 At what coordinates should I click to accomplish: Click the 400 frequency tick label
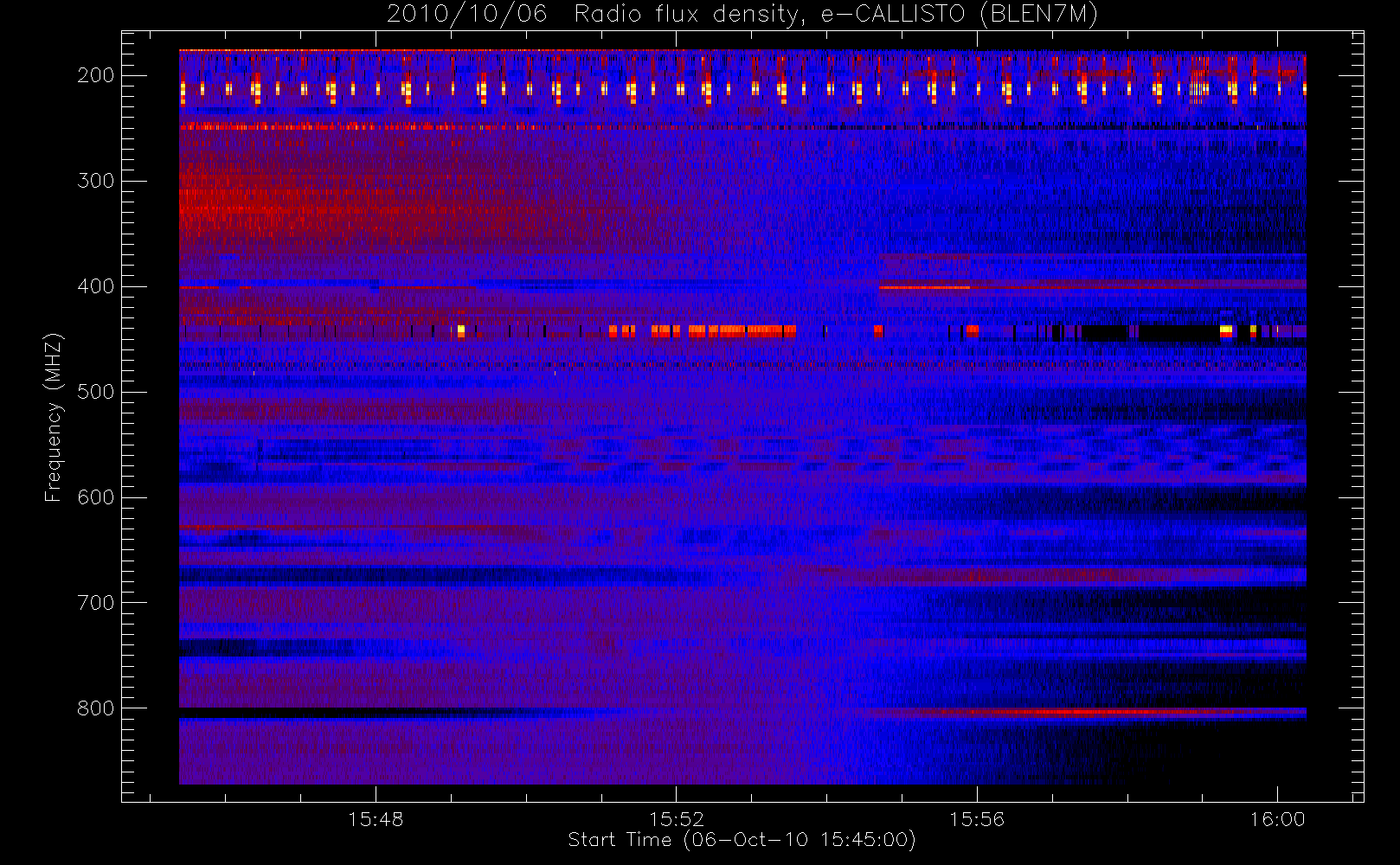(x=96, y=286)
